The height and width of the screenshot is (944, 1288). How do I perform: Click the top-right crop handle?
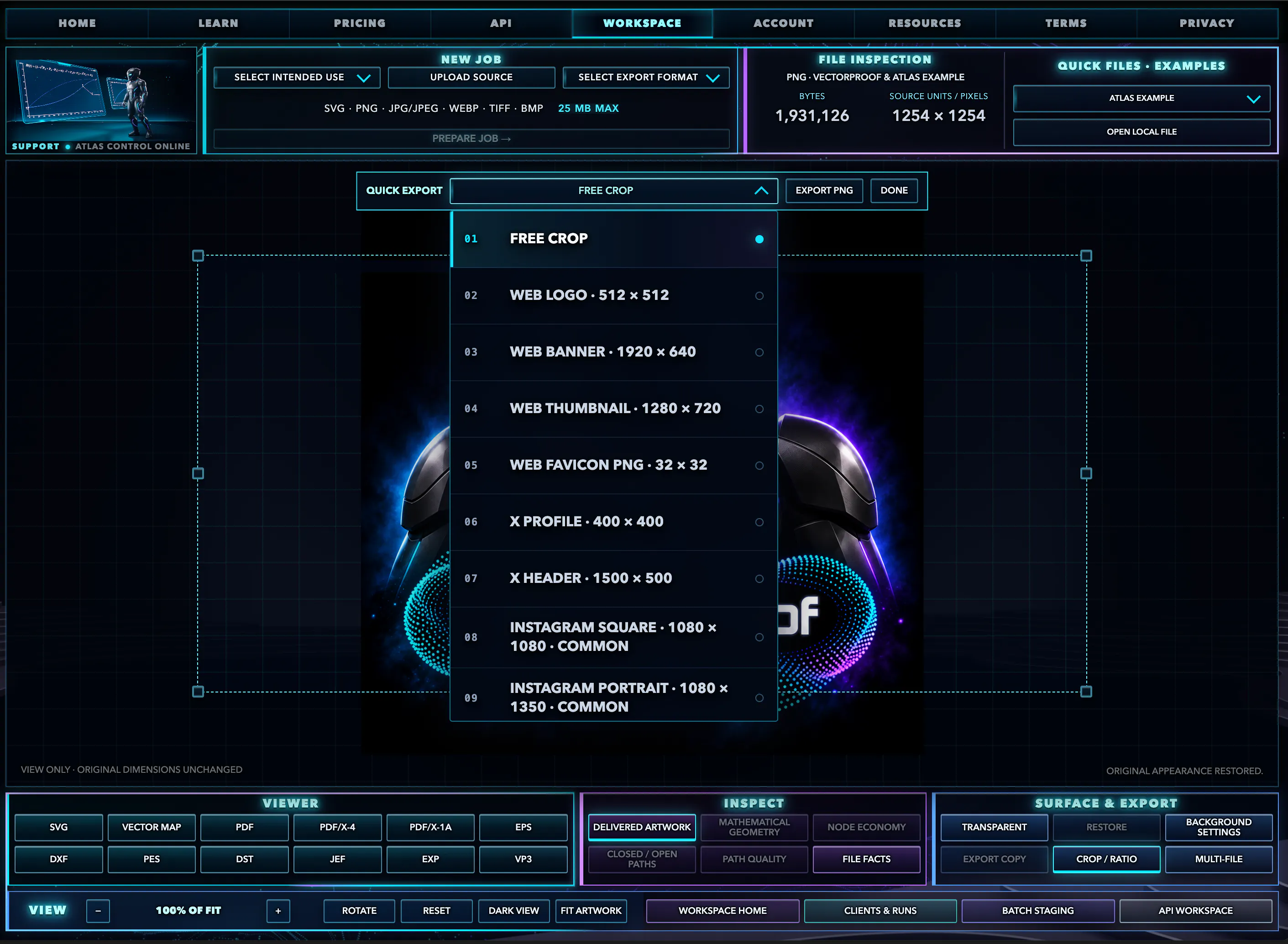1086,256
